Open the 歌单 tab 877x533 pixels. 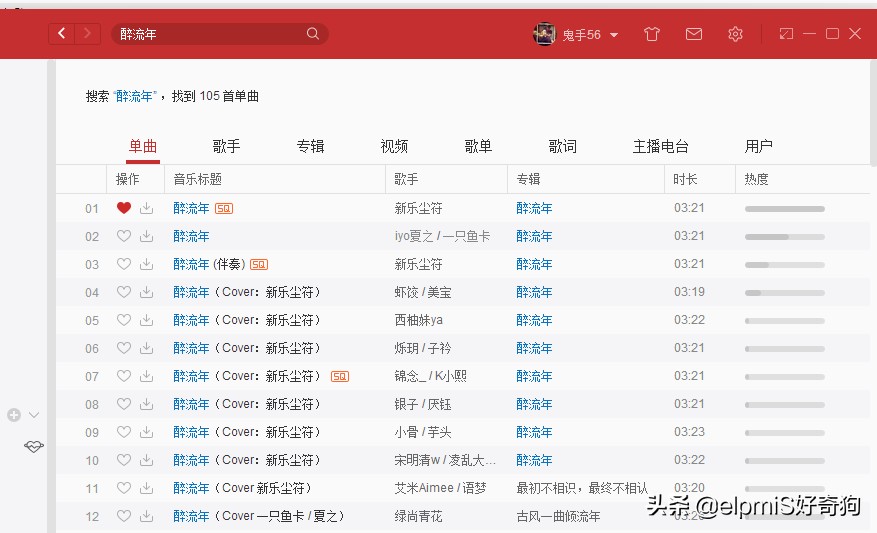[x=478, y=147]
